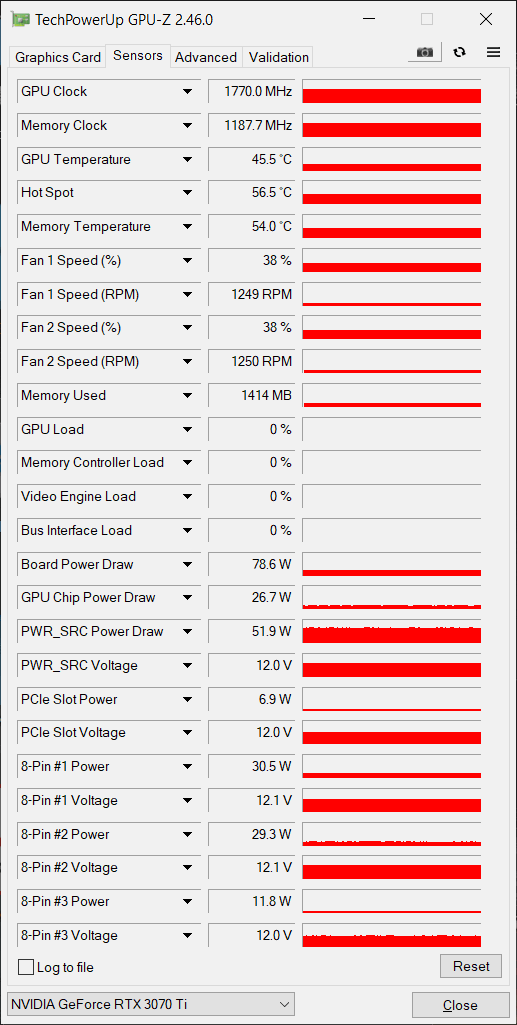Open the Board Power Draw dropdown arrow
The image size is (517, 1025).
point(188,564)
